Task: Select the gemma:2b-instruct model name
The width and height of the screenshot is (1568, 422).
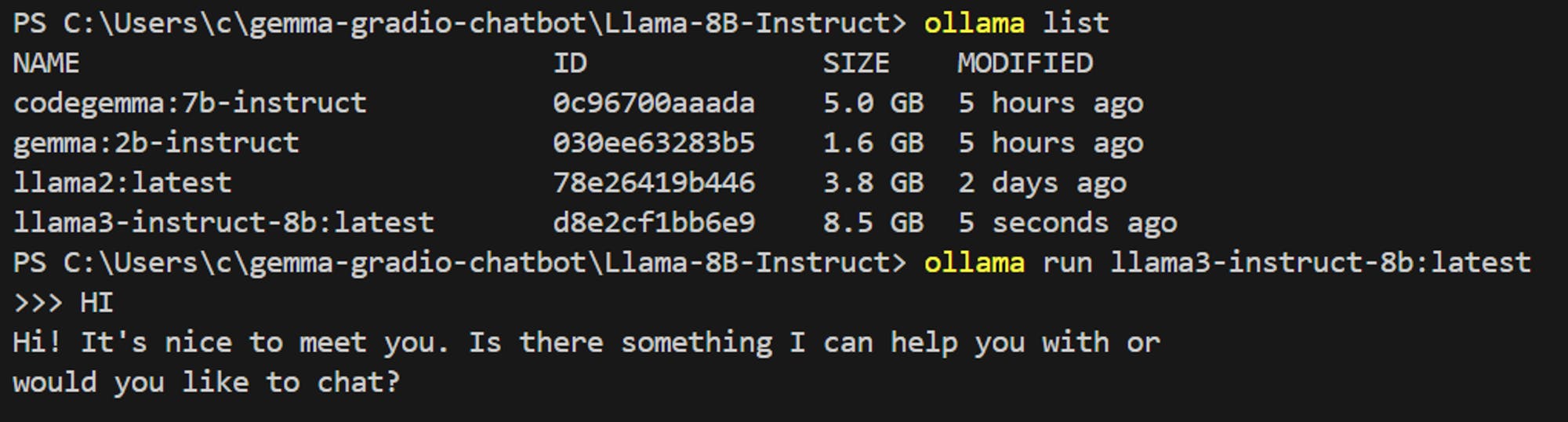Action: [x=156, y=144]
